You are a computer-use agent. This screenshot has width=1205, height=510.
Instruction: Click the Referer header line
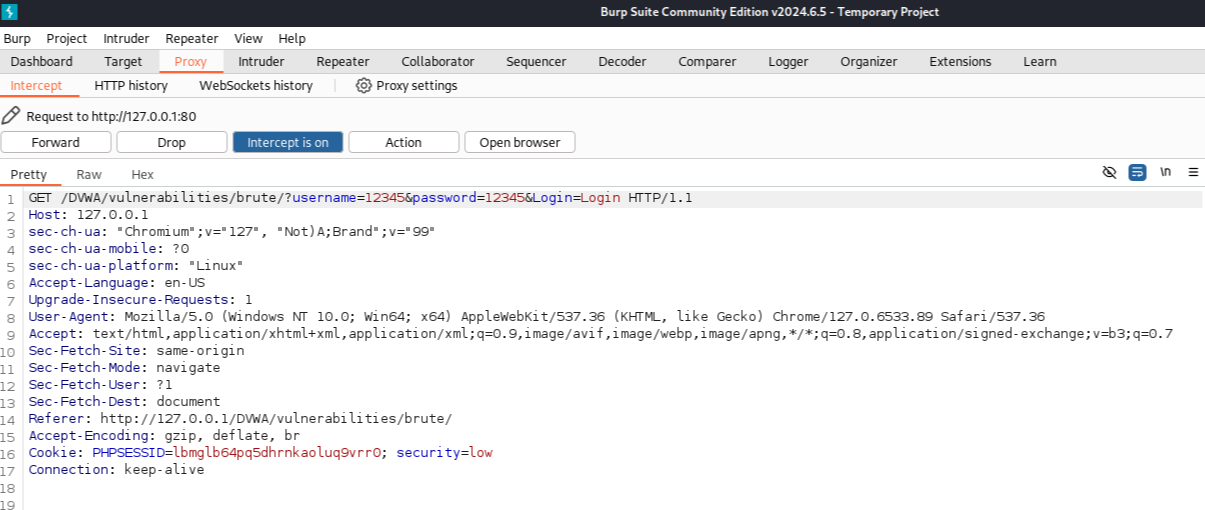[x=240, y=419]
